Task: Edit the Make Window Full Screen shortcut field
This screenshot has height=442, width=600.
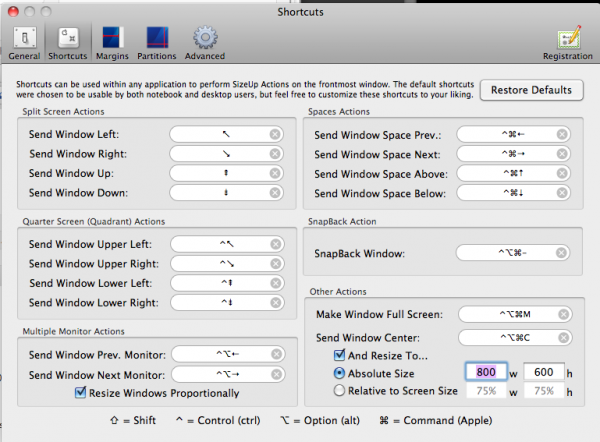Action: [515, 315]
